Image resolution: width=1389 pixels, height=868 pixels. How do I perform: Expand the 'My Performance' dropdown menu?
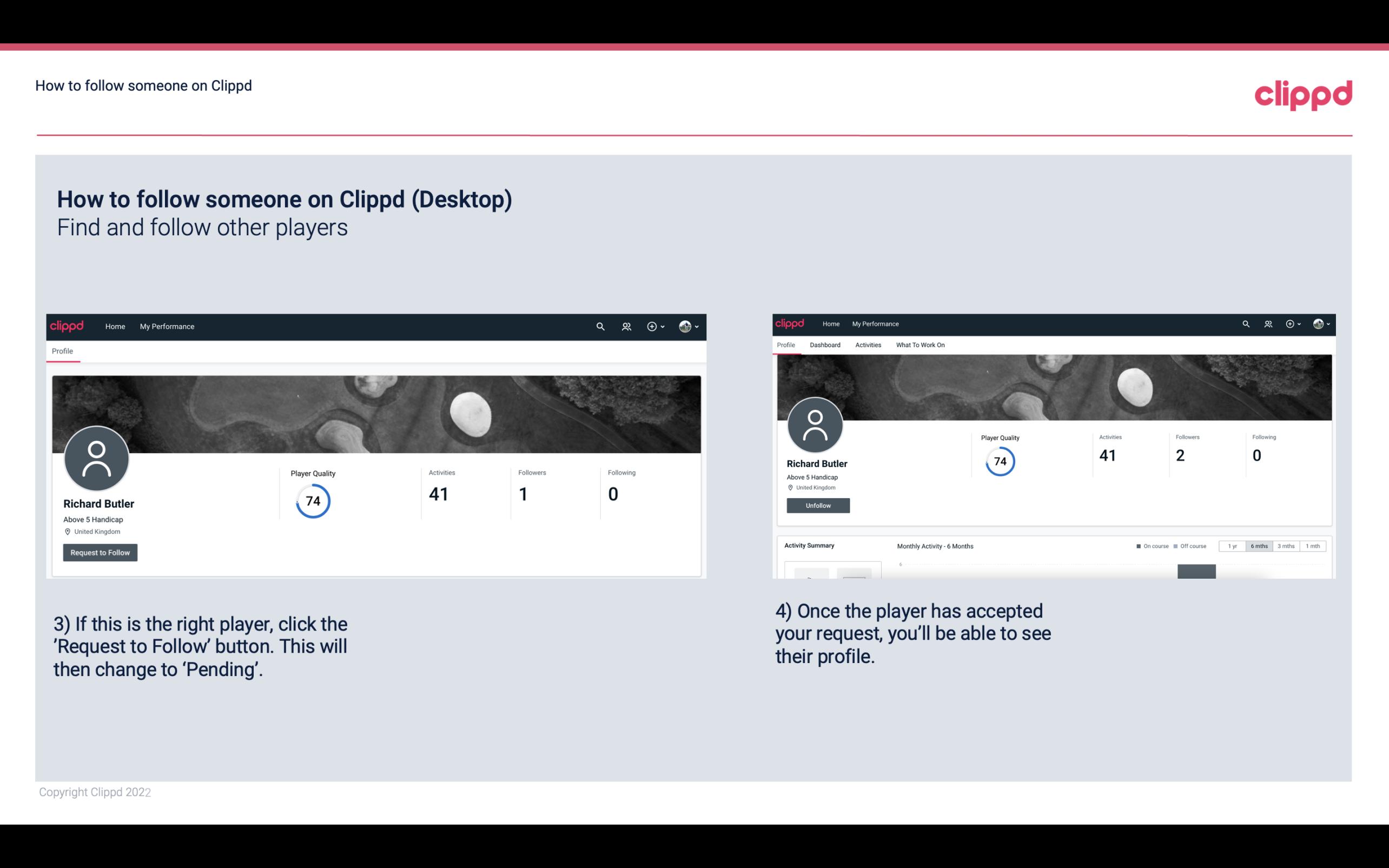point(166,326)
